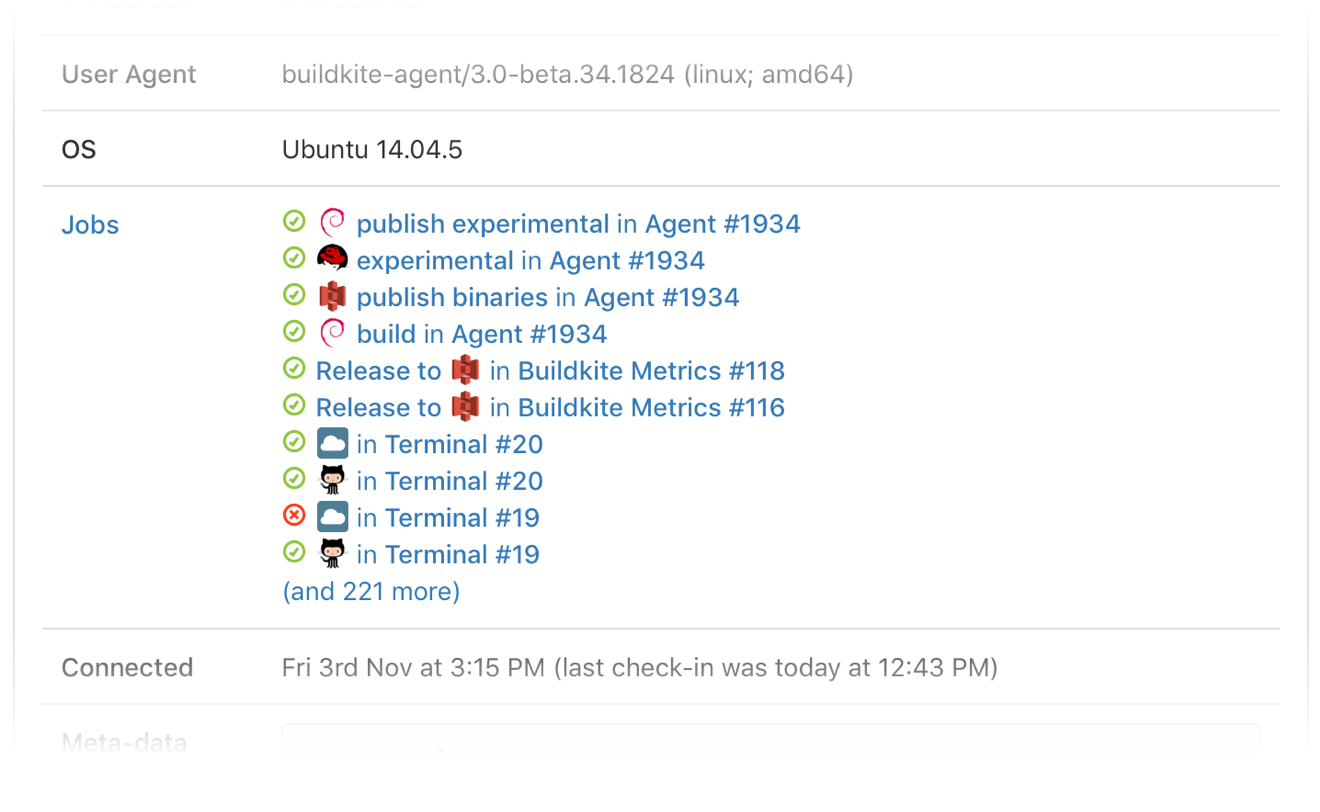The width and height of the screenshot is (1320, 812).
Task: Click the red failed status icon
Action: (x=294, y=516)
